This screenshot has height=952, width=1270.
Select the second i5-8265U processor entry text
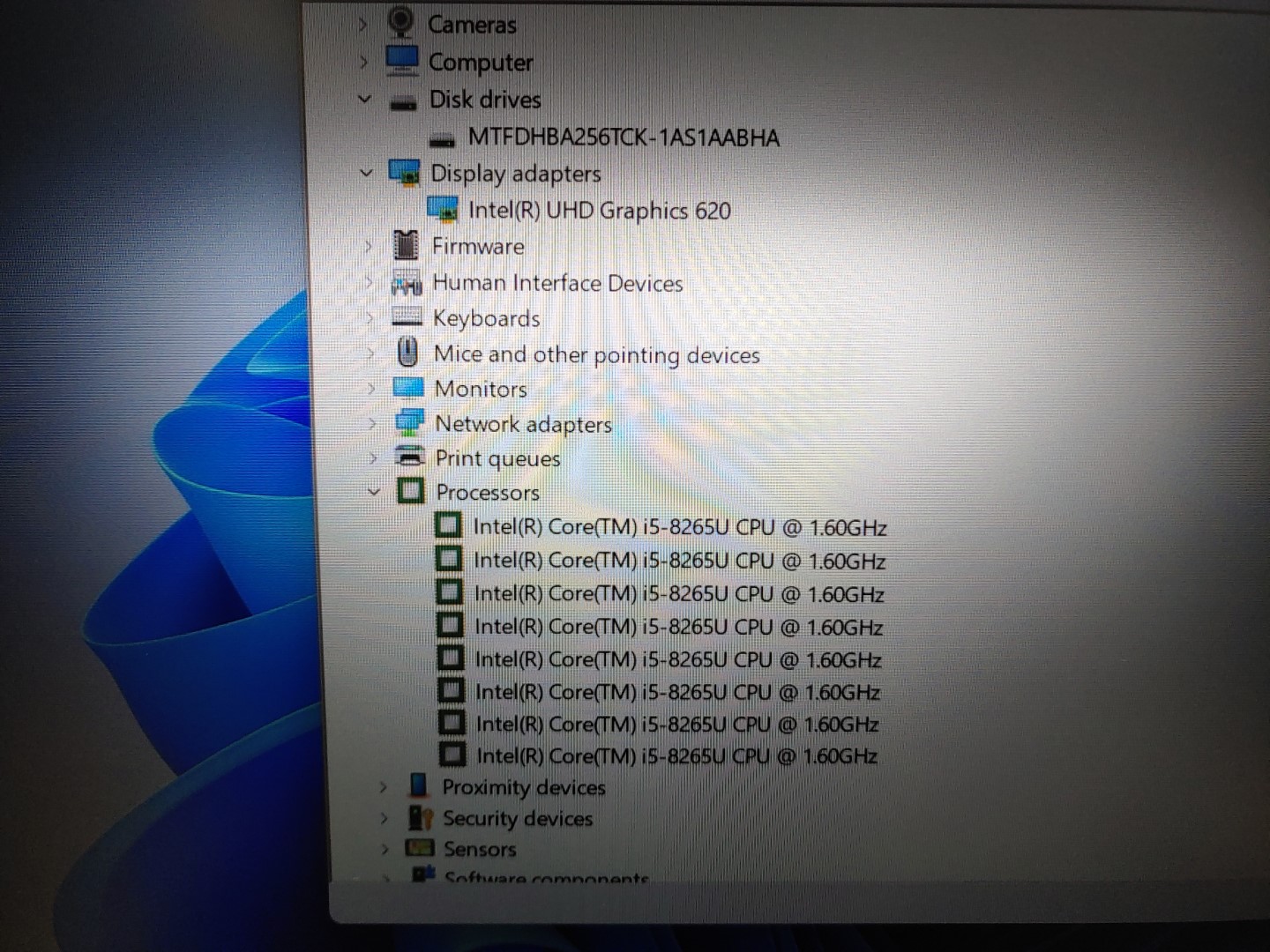pos(679,561)
